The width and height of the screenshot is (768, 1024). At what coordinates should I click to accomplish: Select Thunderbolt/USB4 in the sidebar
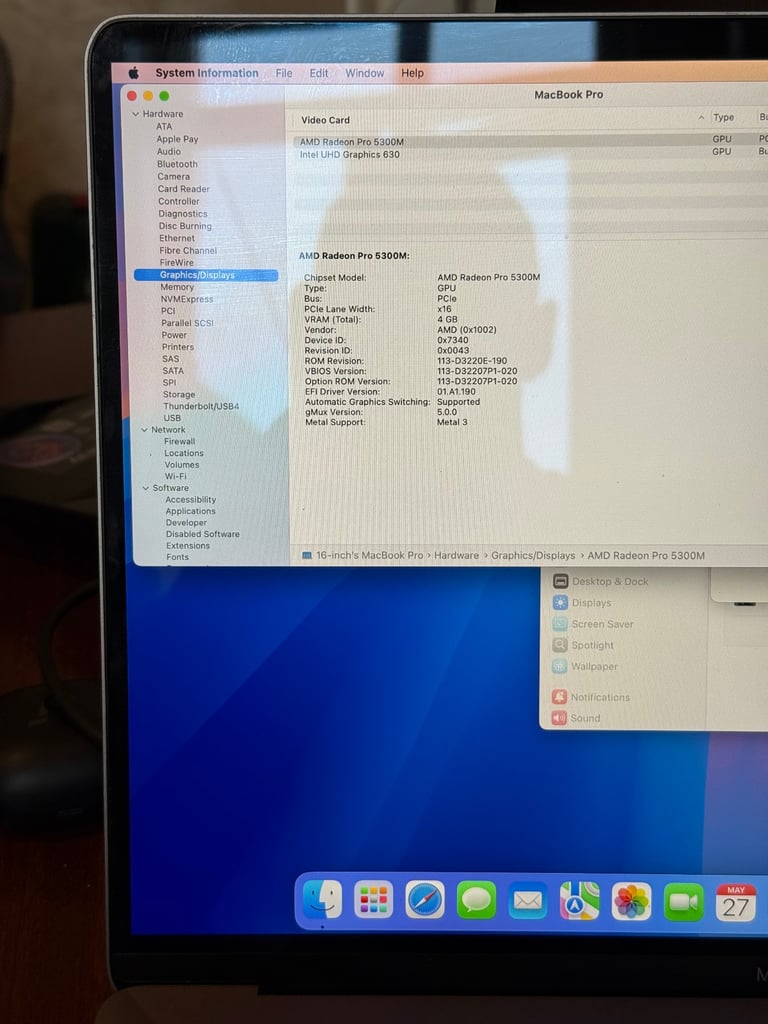(201, 406)
